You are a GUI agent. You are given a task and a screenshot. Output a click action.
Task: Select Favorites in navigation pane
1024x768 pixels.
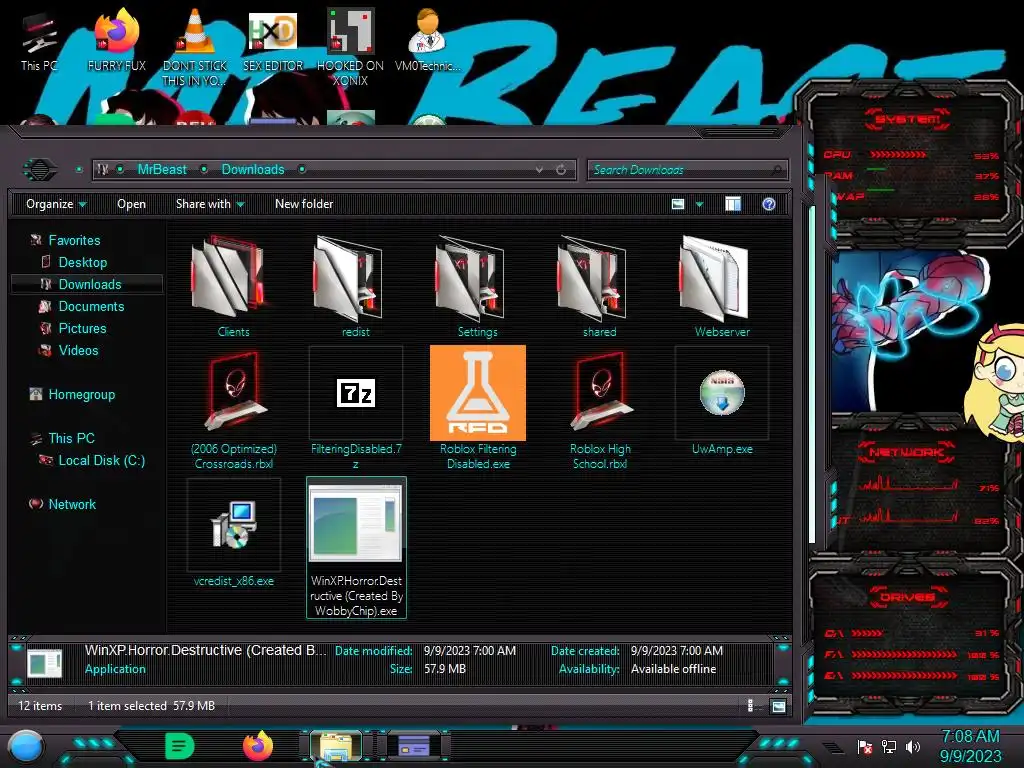coord(74,240)
